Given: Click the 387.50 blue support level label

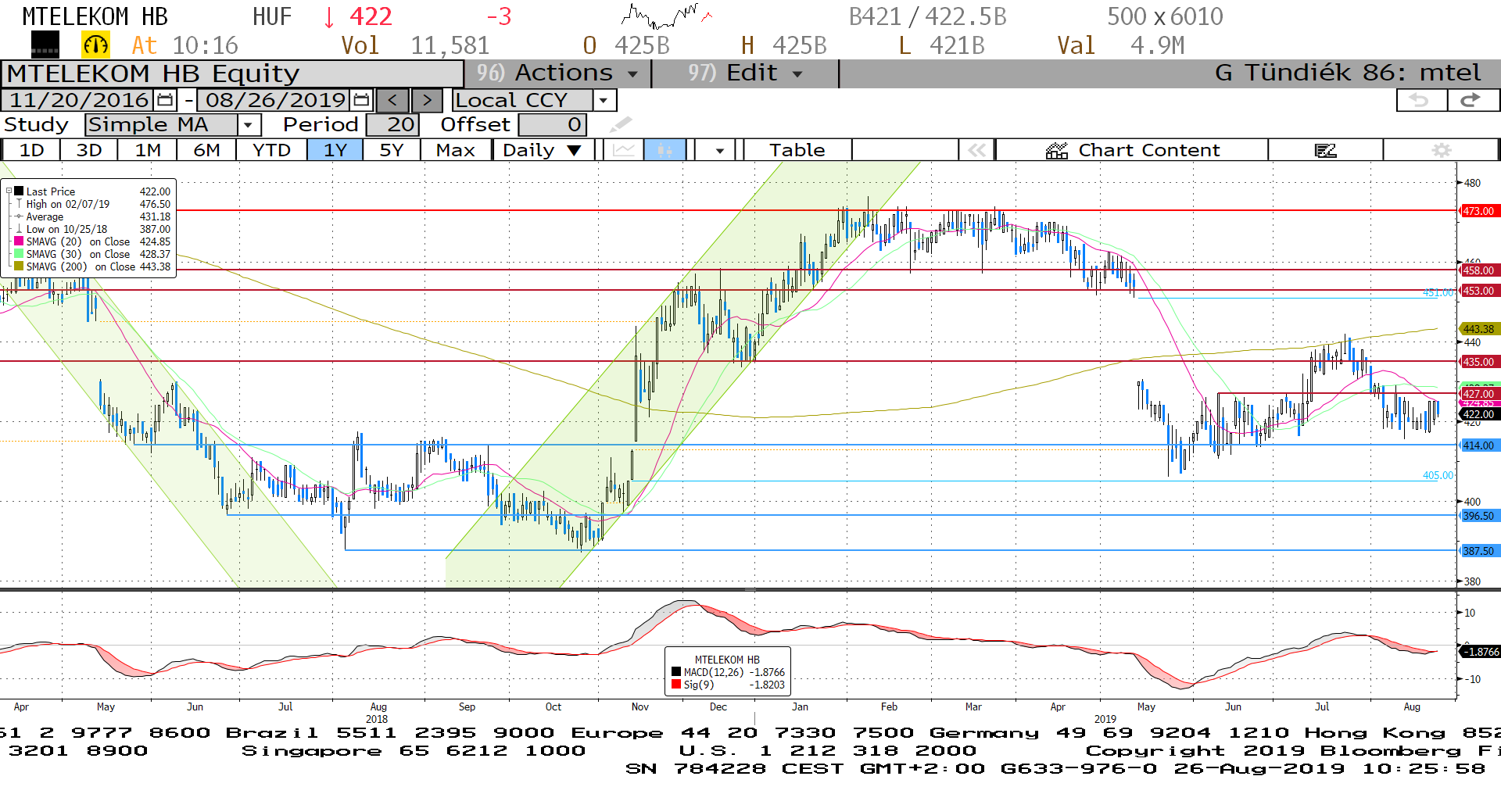Looking at the screenshot, I should point(1478,551).
